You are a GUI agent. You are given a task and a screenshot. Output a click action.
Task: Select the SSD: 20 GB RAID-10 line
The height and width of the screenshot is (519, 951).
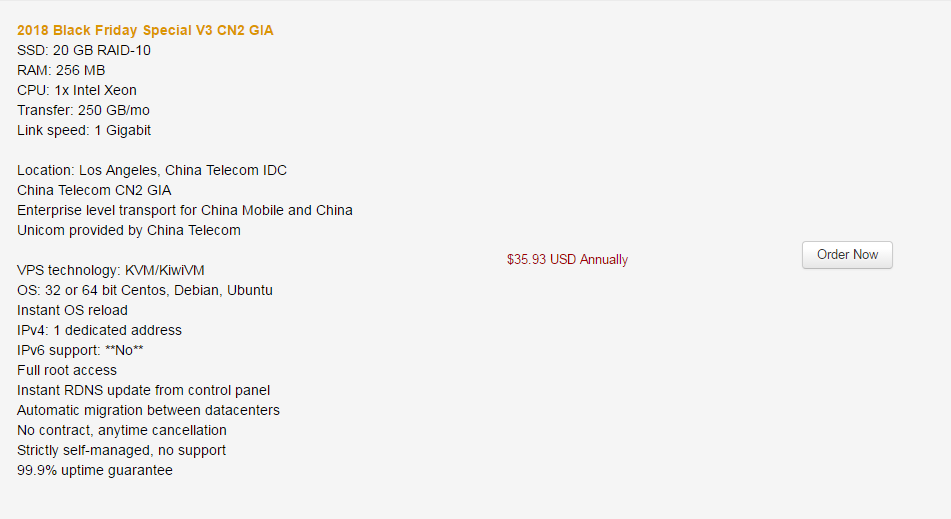(84, 50)
